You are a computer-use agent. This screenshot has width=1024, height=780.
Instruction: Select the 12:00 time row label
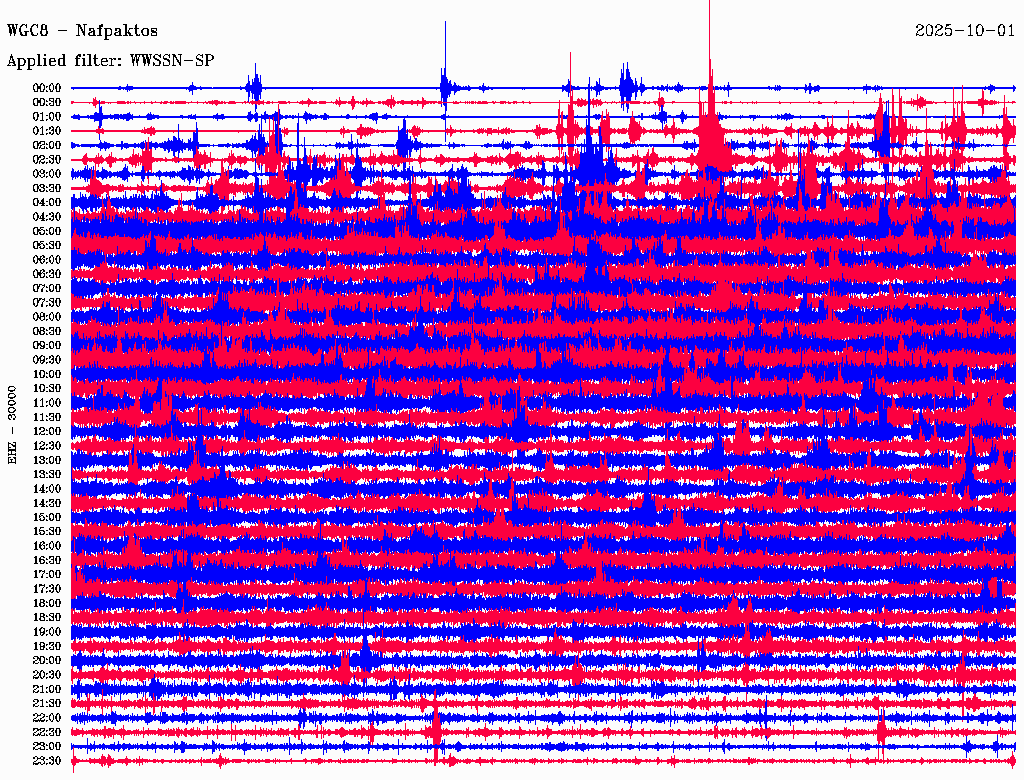point(47,432)
